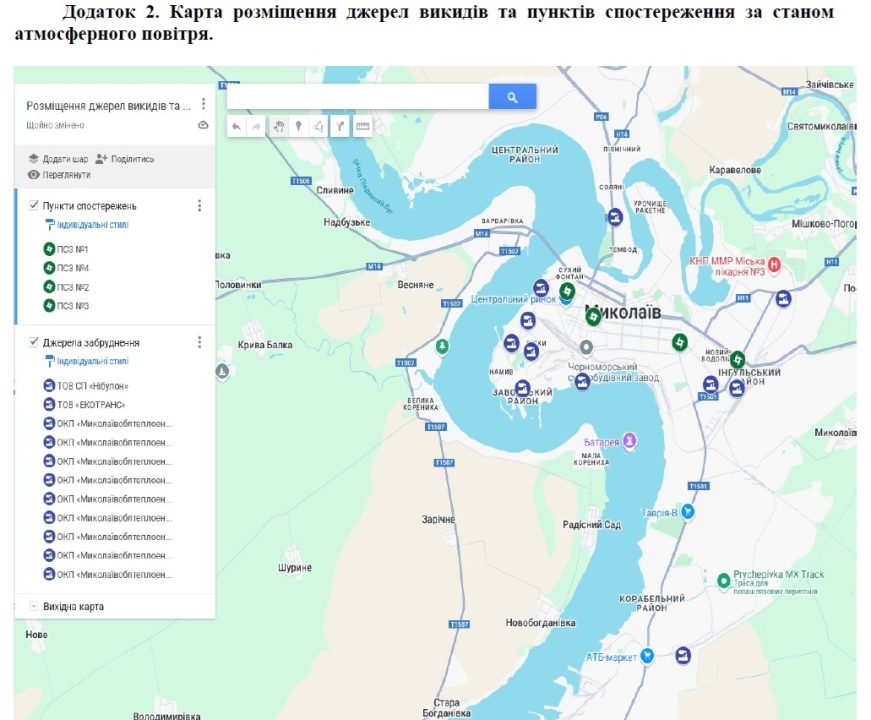The height and width of the screenshot is (720, 871).
Task: Click the map title 'Розміщення джерел викидів та ...'
Action: (108, 106)
